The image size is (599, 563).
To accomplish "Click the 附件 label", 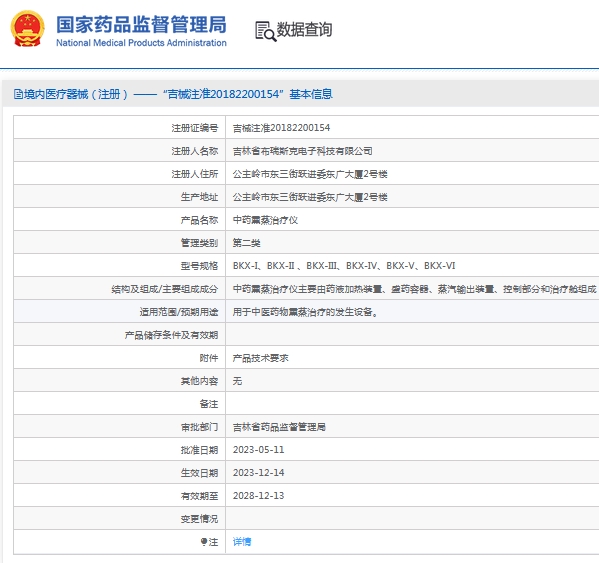I will 209,358.
